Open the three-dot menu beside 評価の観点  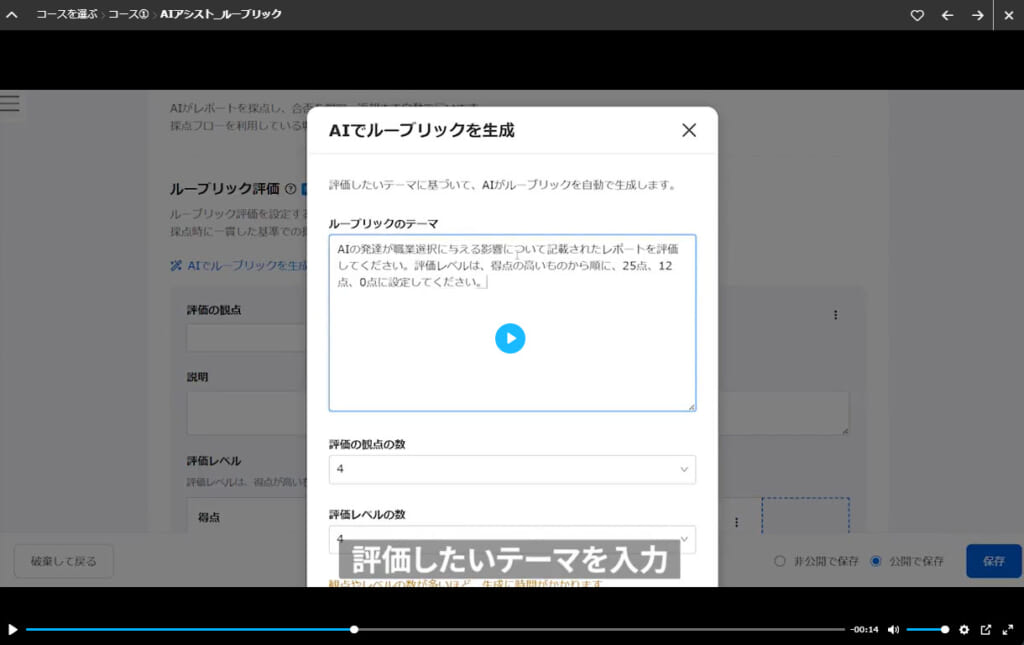click(x=835, y=315)
